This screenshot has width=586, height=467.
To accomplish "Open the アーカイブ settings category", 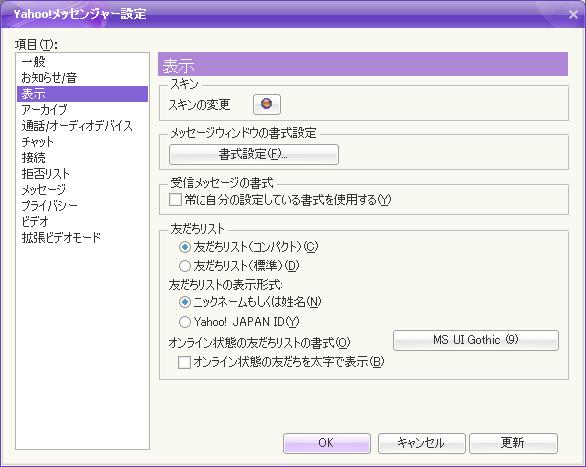I will coord(82,110).
